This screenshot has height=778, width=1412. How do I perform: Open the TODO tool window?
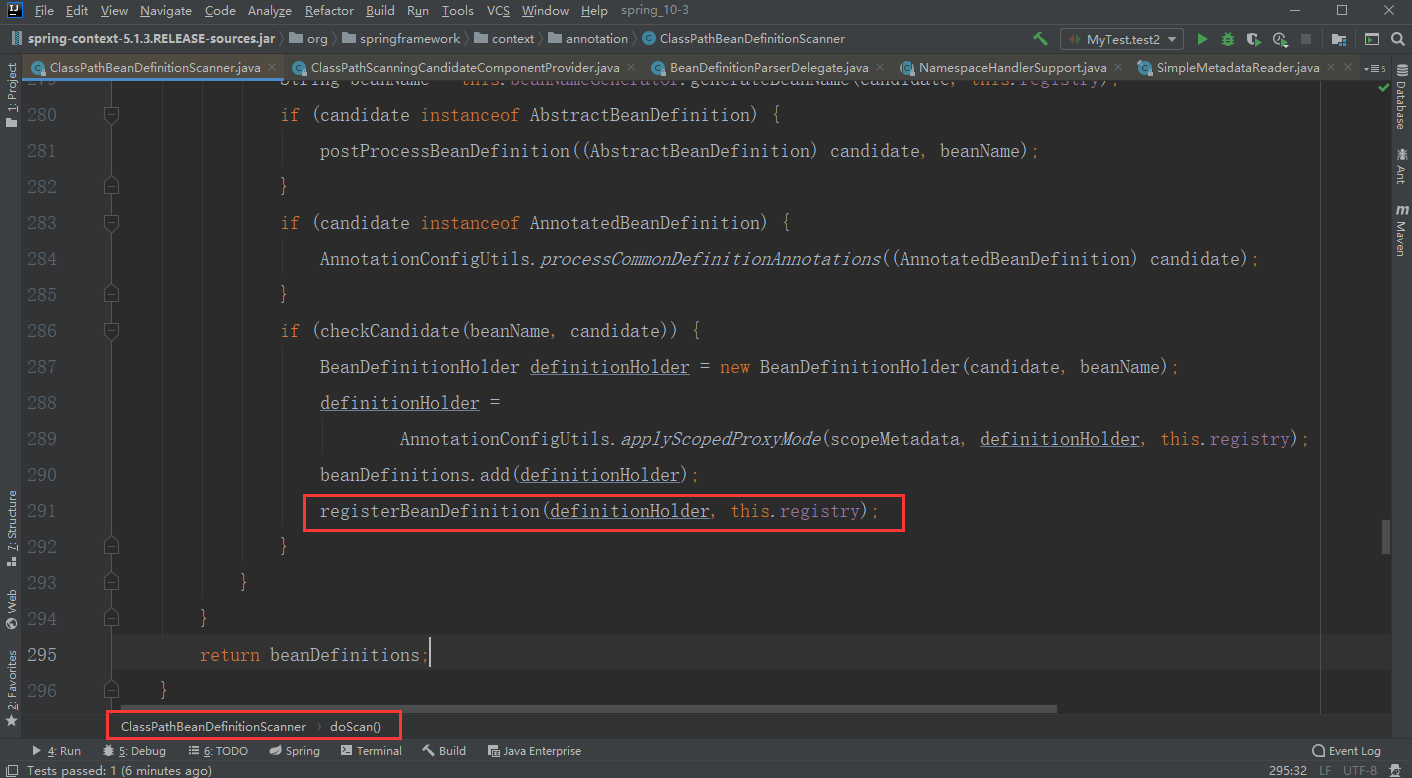(218, 751)
